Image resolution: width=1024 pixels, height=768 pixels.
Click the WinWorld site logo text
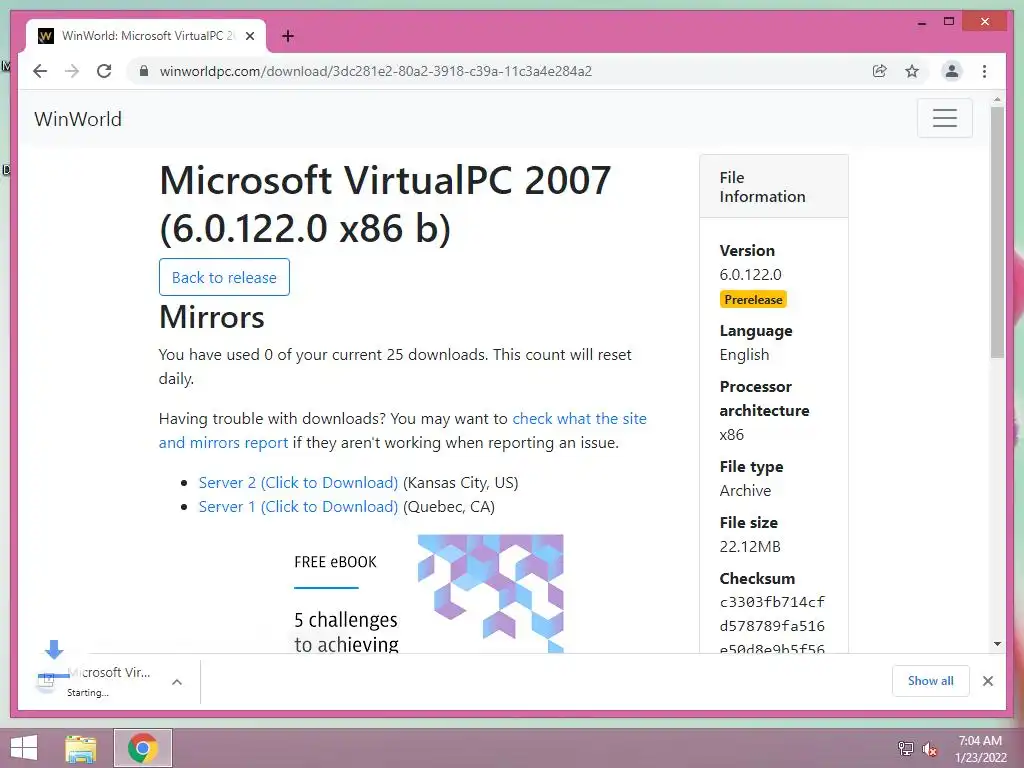(x=78, y=119)
